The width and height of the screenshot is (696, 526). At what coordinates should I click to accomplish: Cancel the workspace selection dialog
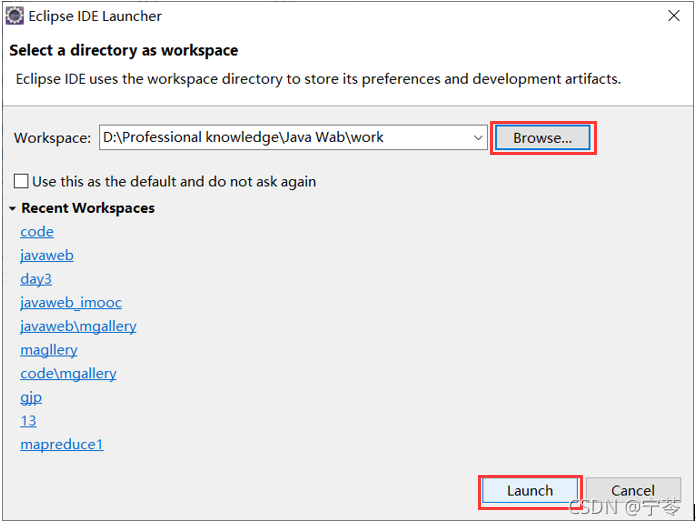tap(633, 491)
